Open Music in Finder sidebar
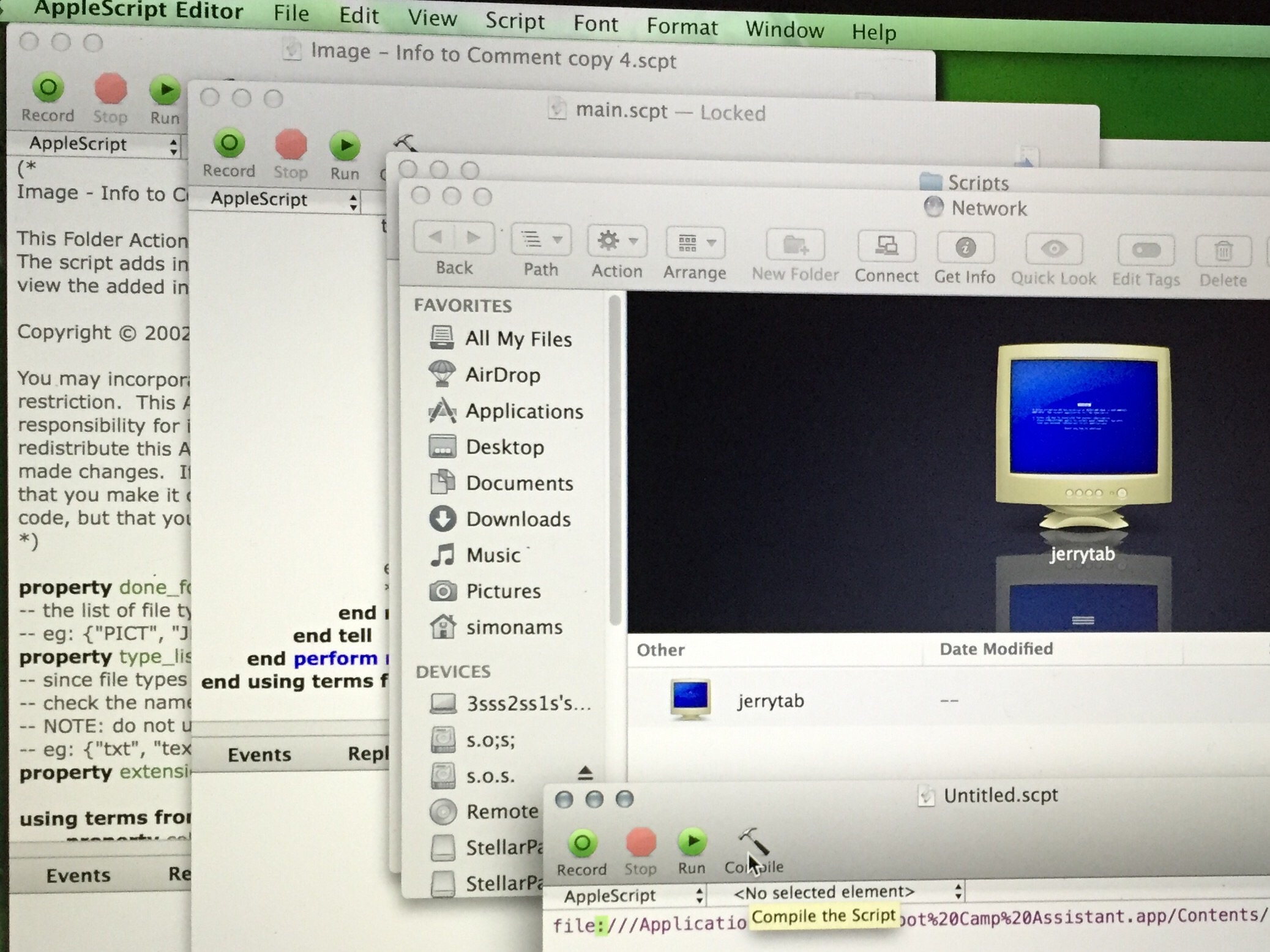This screenshot has height=952, width=1270. (x=476, y=555)
